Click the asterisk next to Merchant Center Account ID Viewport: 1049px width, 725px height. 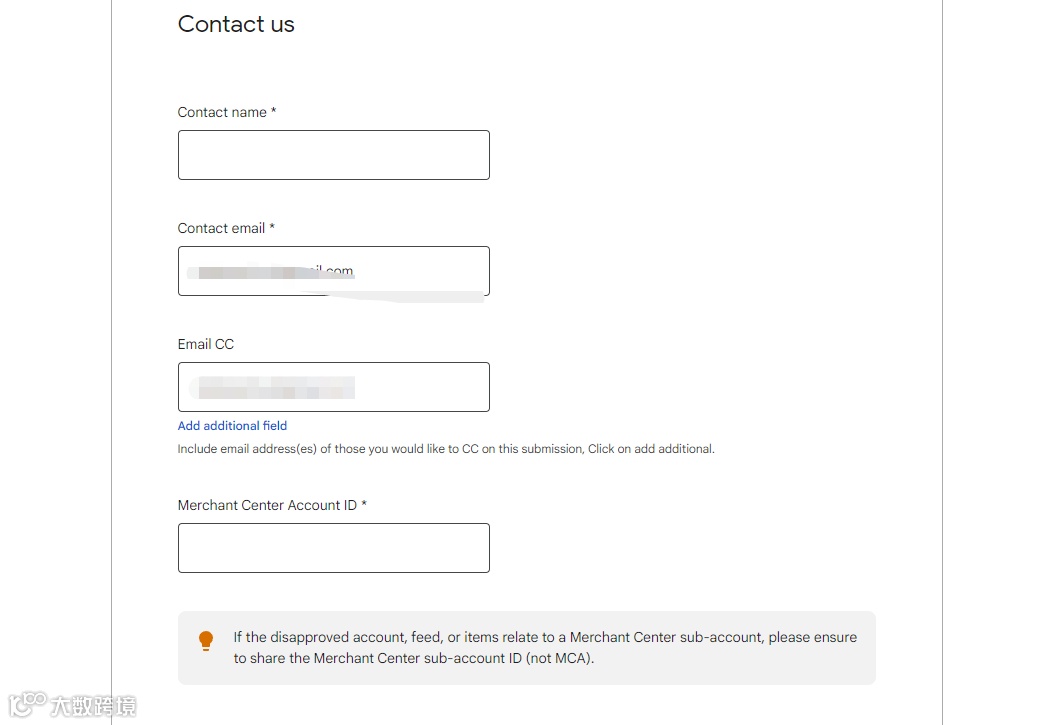[x=366, y=504]
